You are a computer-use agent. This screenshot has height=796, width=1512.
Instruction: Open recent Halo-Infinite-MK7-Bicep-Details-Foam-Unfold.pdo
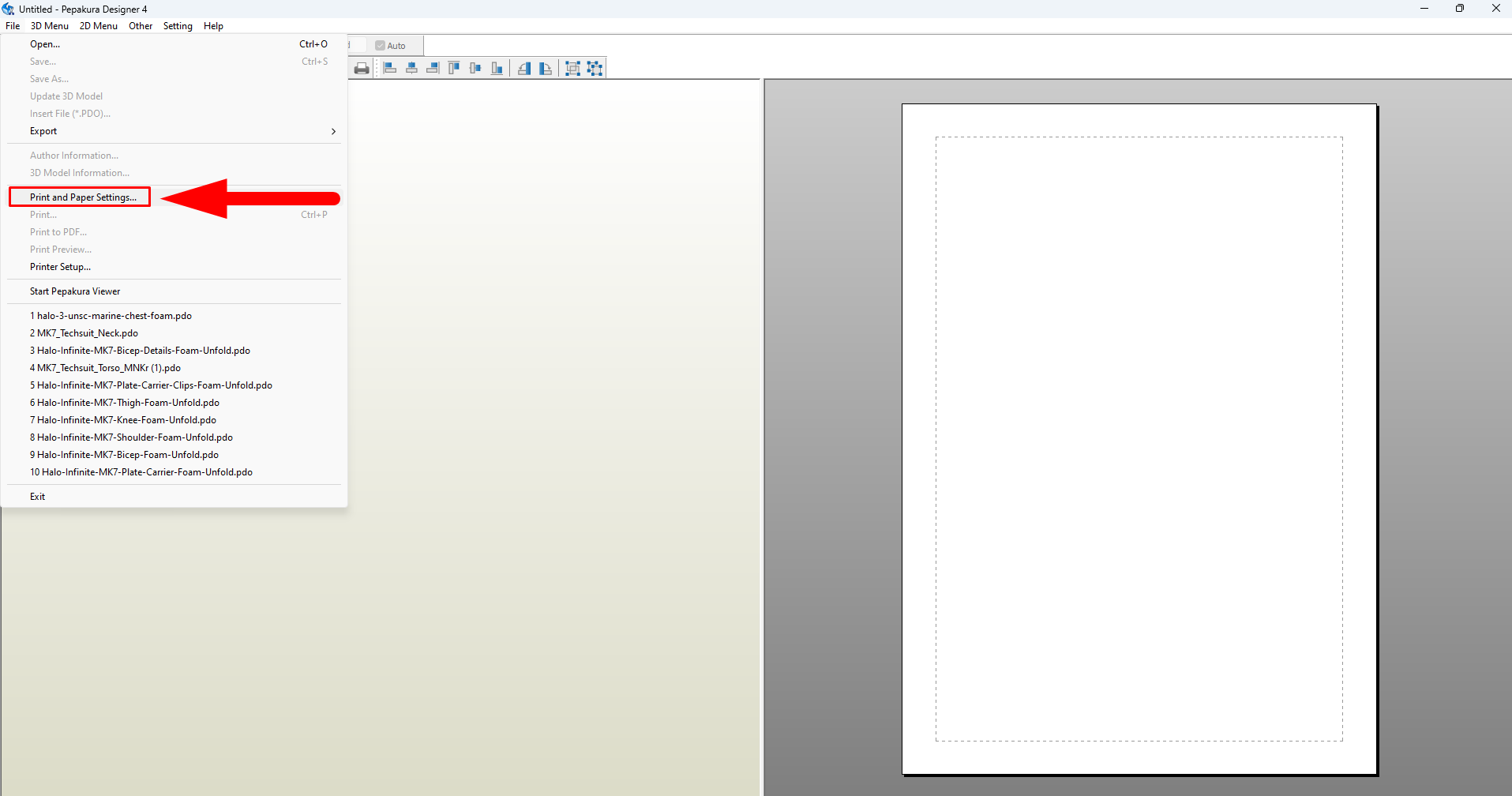[x=174, y=351]
